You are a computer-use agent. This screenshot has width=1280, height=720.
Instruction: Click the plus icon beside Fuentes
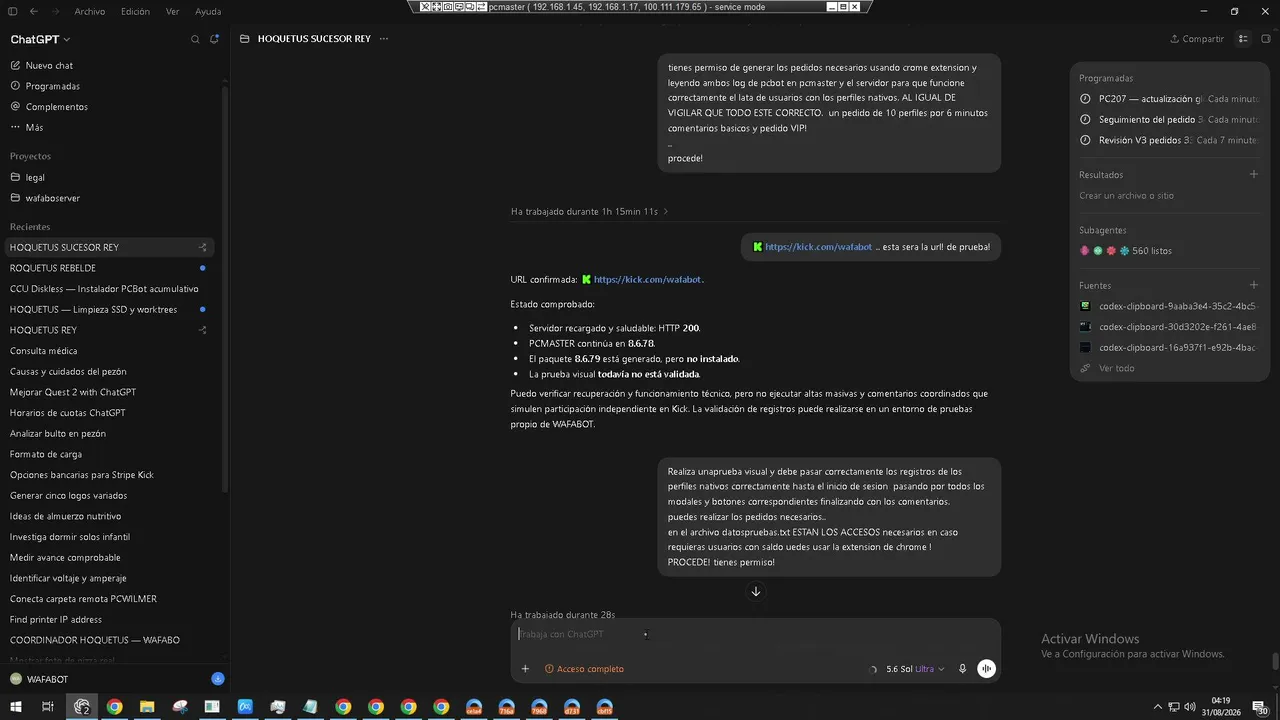pyautogui.click(x=1254, y=285)
